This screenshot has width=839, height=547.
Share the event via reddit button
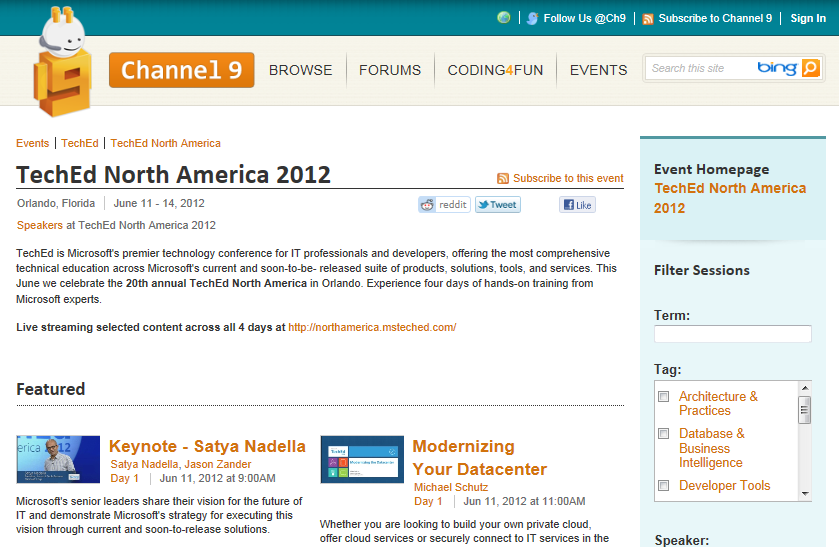coord(444,204)
